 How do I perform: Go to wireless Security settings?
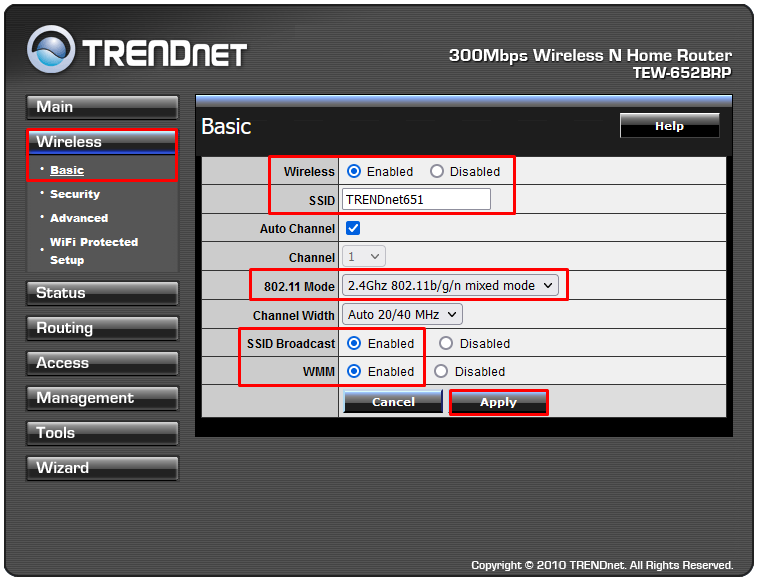click(x=75, y=194)
